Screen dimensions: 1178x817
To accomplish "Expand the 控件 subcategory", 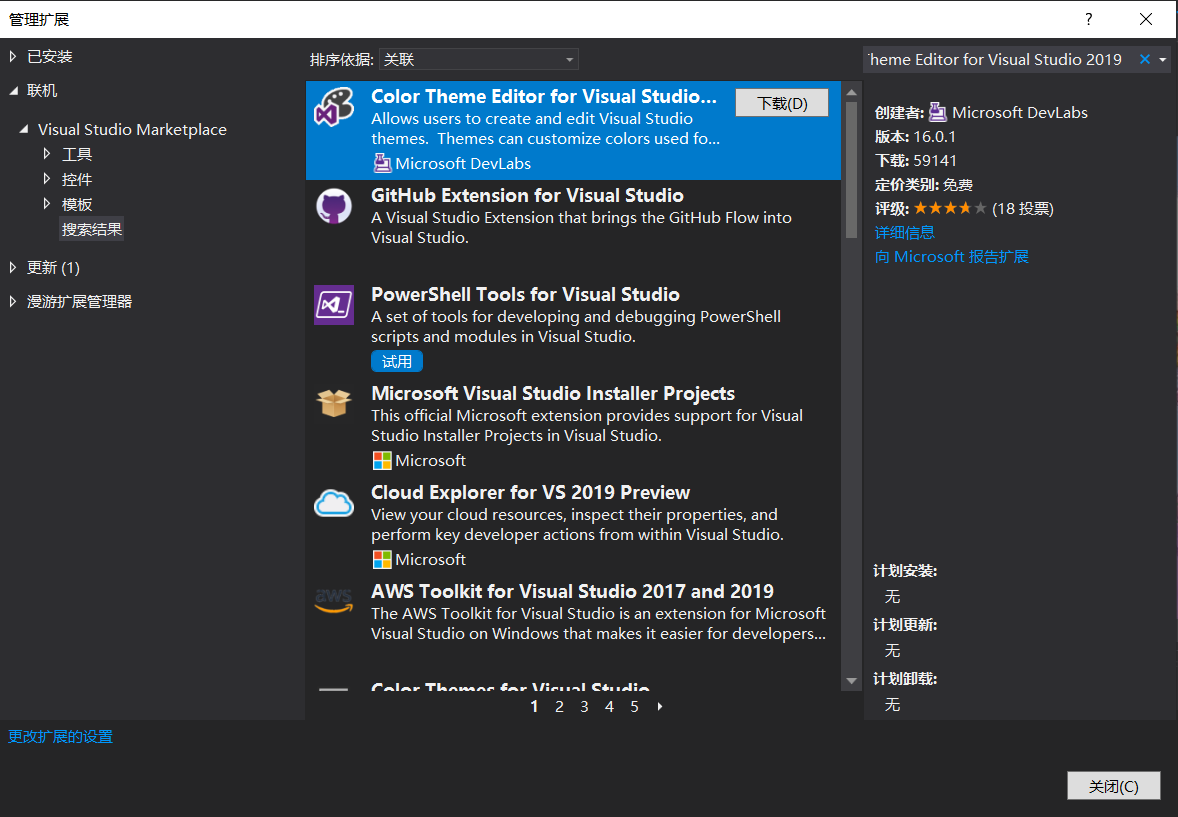I will 47,179.
